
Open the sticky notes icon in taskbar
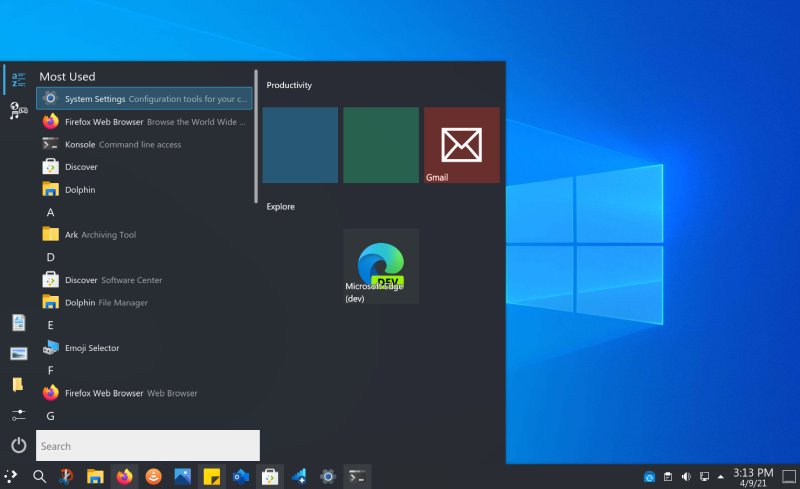tap(211, 476)
